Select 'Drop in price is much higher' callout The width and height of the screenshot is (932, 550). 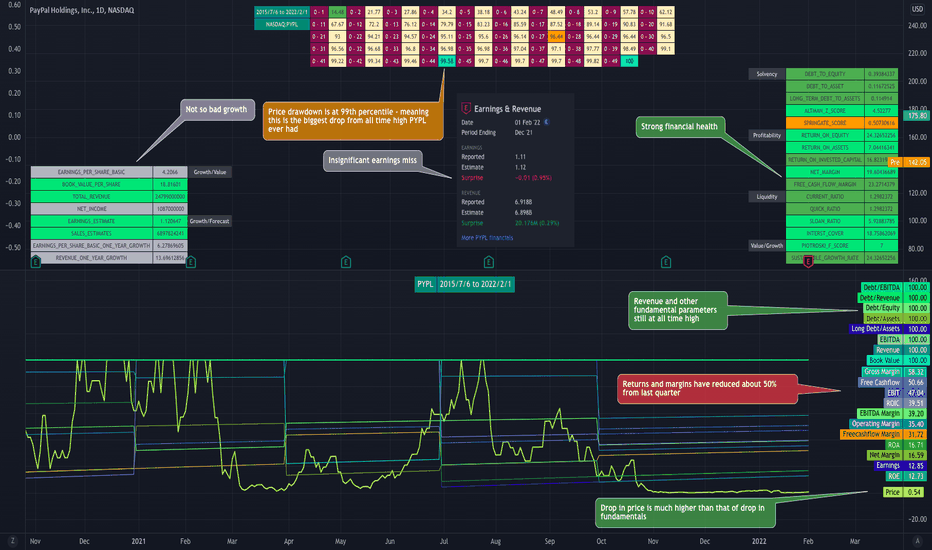pyautogui.click(x=685, y=513)
